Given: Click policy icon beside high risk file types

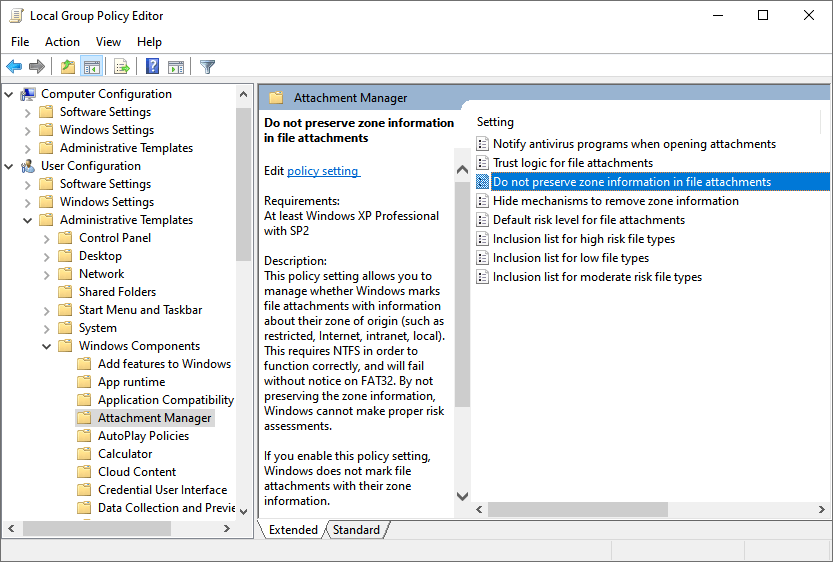Looking at the screenshot, I should (x=482, y=239).
